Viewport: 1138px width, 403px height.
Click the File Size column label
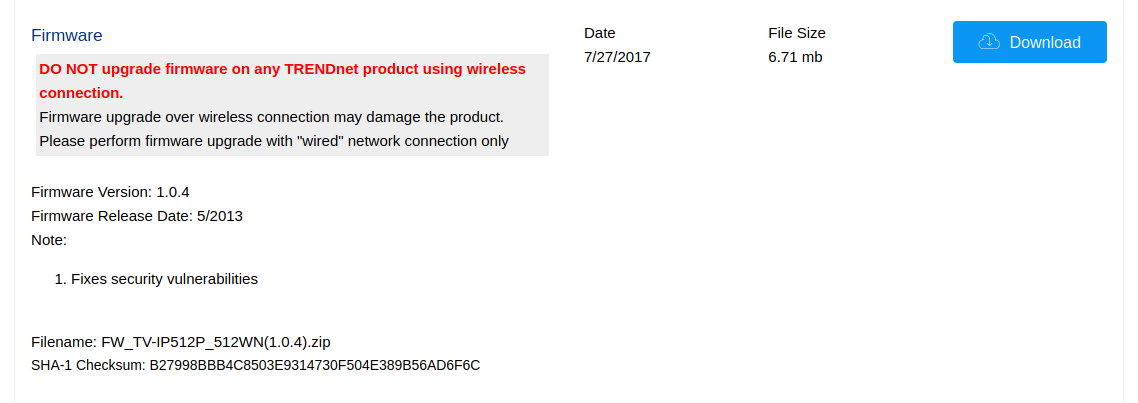(797, 33)
